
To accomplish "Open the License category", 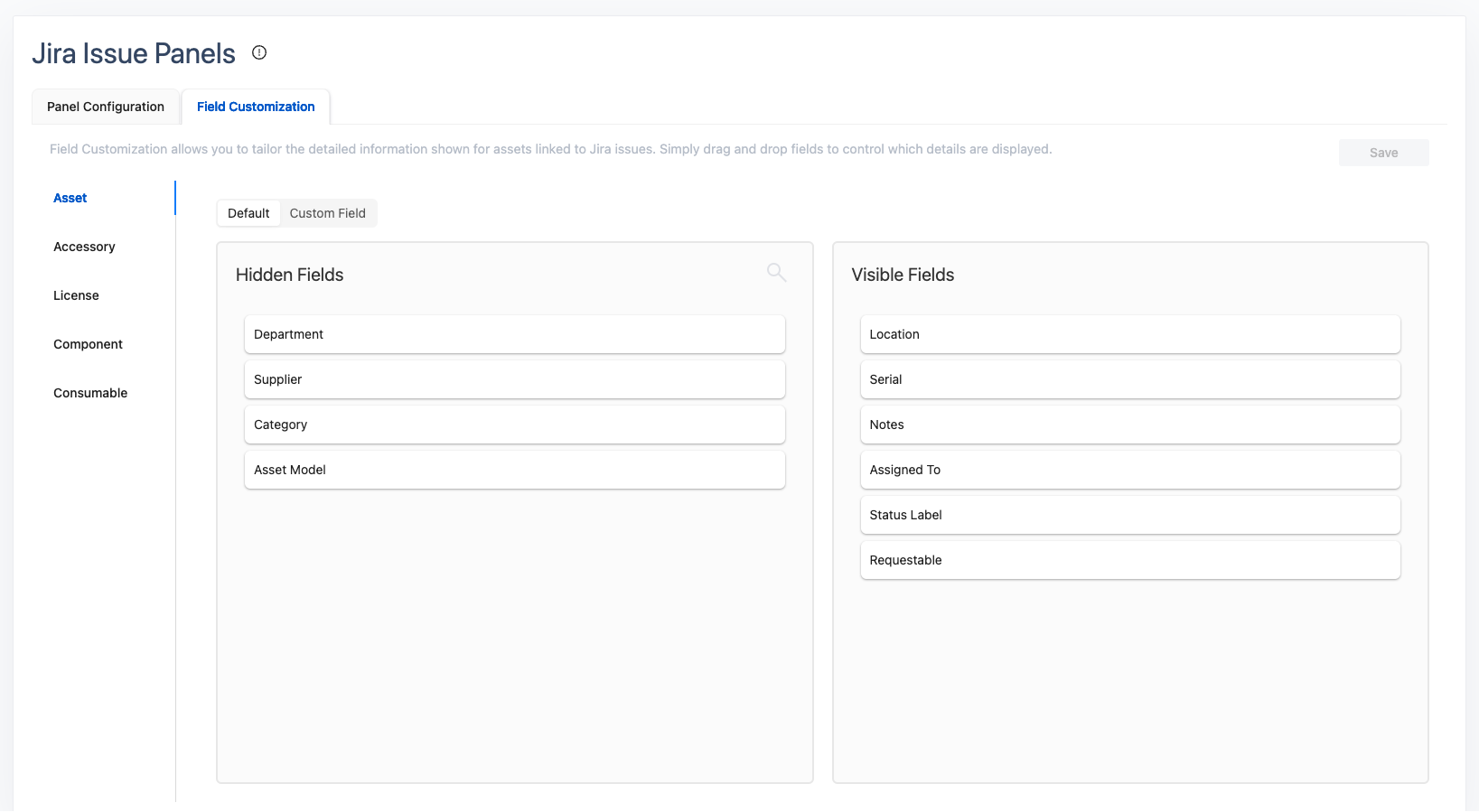I will click(x=76, y=295).
